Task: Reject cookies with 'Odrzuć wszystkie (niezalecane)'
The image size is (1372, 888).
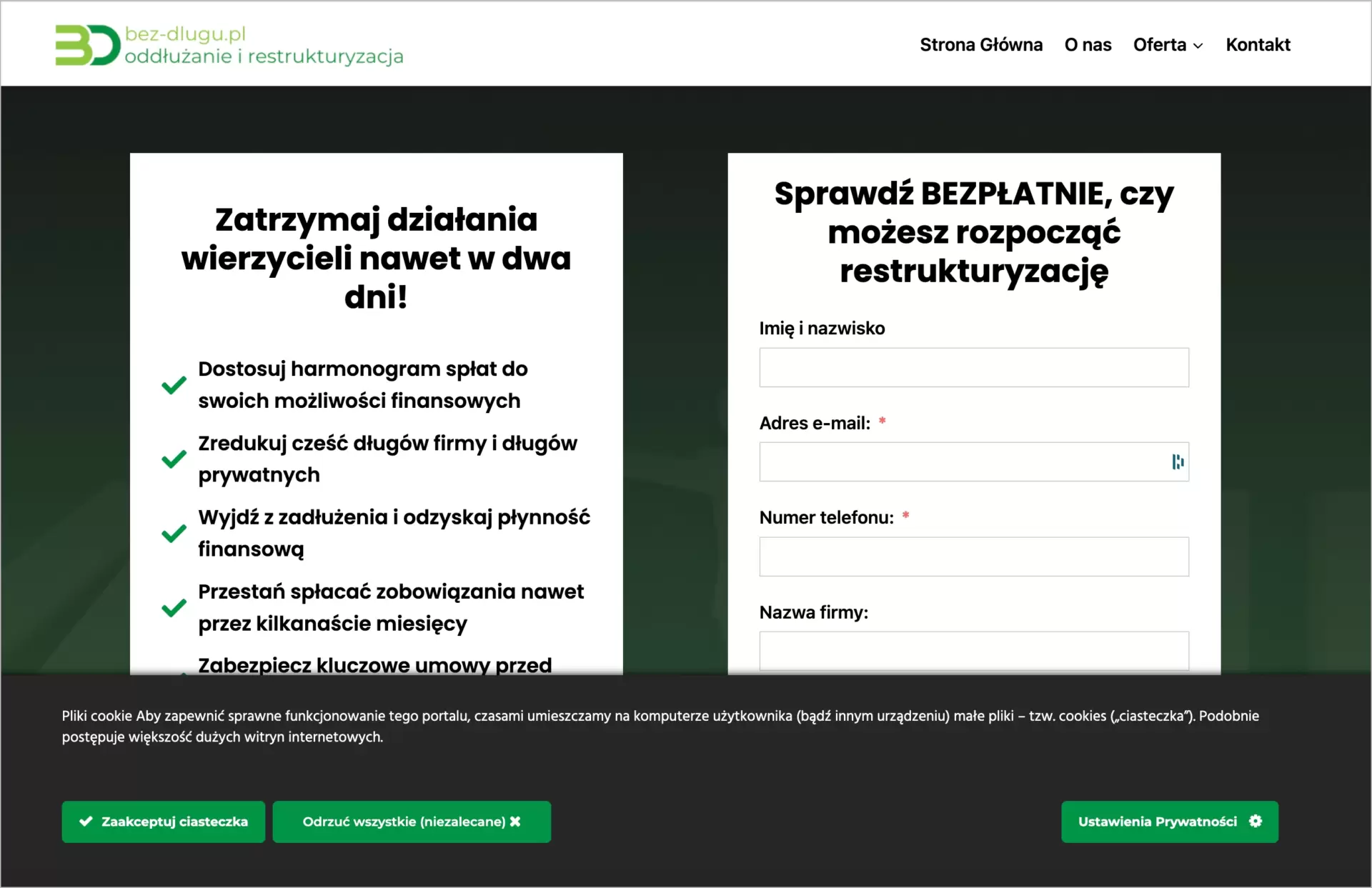Action: (412, 822)
